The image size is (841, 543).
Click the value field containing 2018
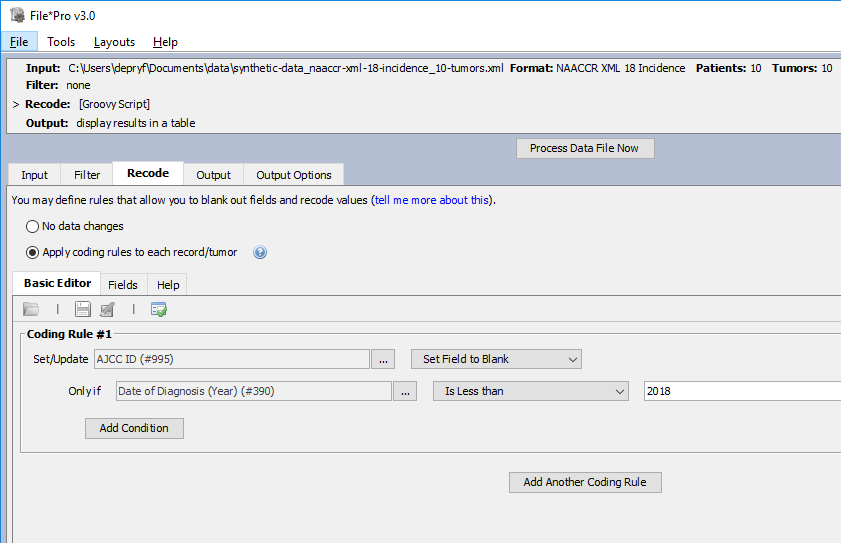coord(740,391)
